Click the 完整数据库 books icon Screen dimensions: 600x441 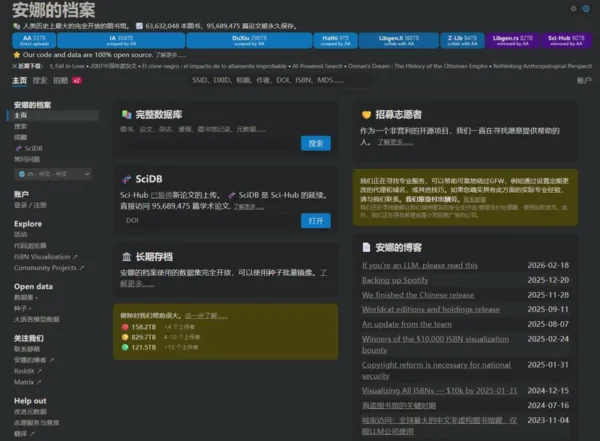[126, 114]
